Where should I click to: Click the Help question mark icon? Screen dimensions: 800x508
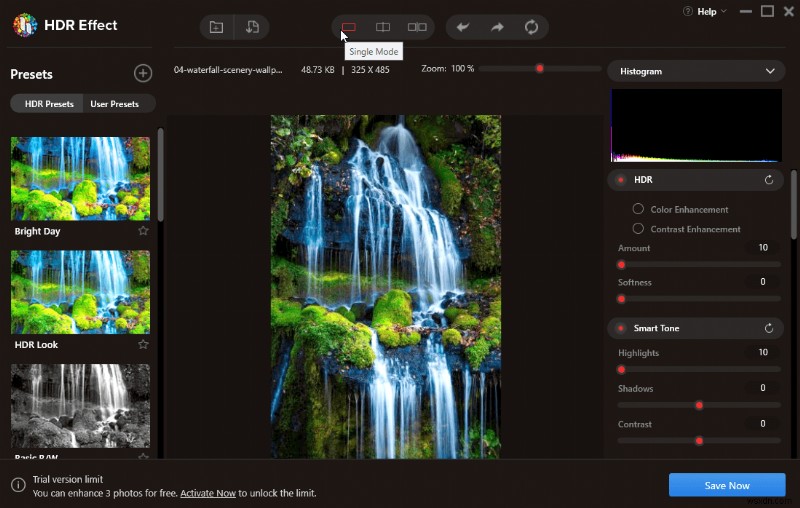pyautogui.click(x=688, y=11)
